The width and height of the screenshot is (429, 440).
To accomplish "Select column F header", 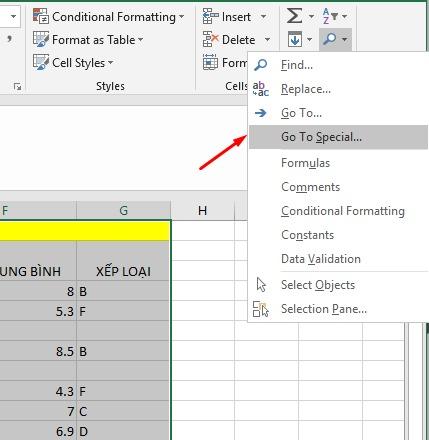I will (38, 211).
